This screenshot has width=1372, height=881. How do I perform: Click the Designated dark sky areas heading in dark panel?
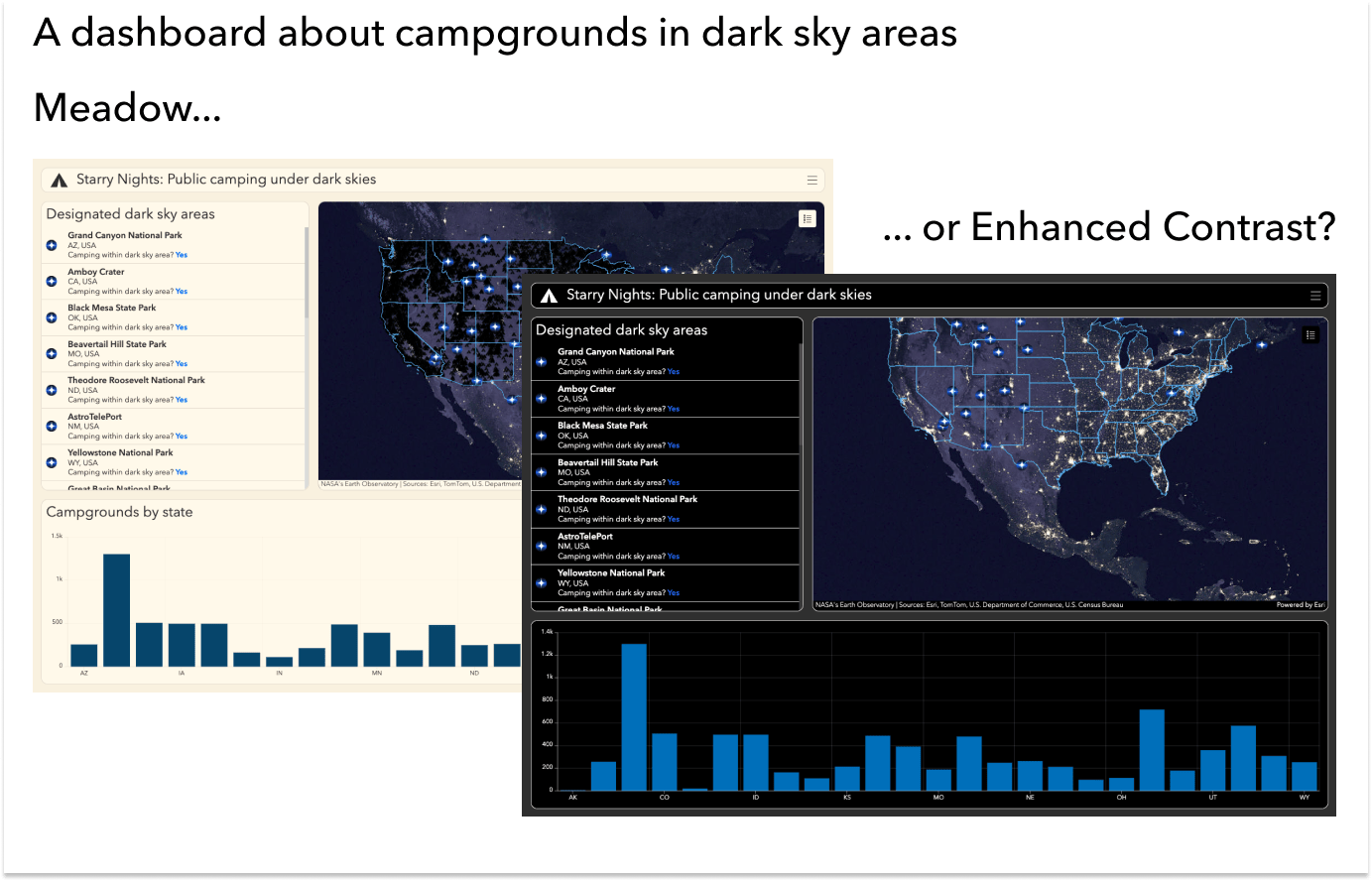click(622, 330)
